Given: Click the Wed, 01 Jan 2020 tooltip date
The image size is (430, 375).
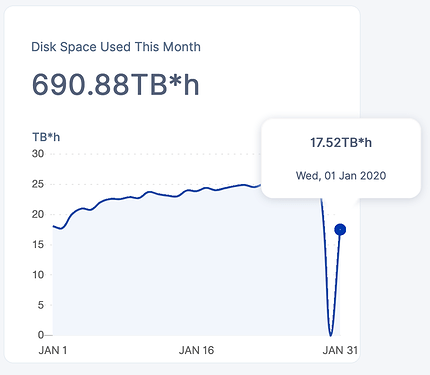Looking at the screenshot, I should pyautogui.click(x=341, y=176).
